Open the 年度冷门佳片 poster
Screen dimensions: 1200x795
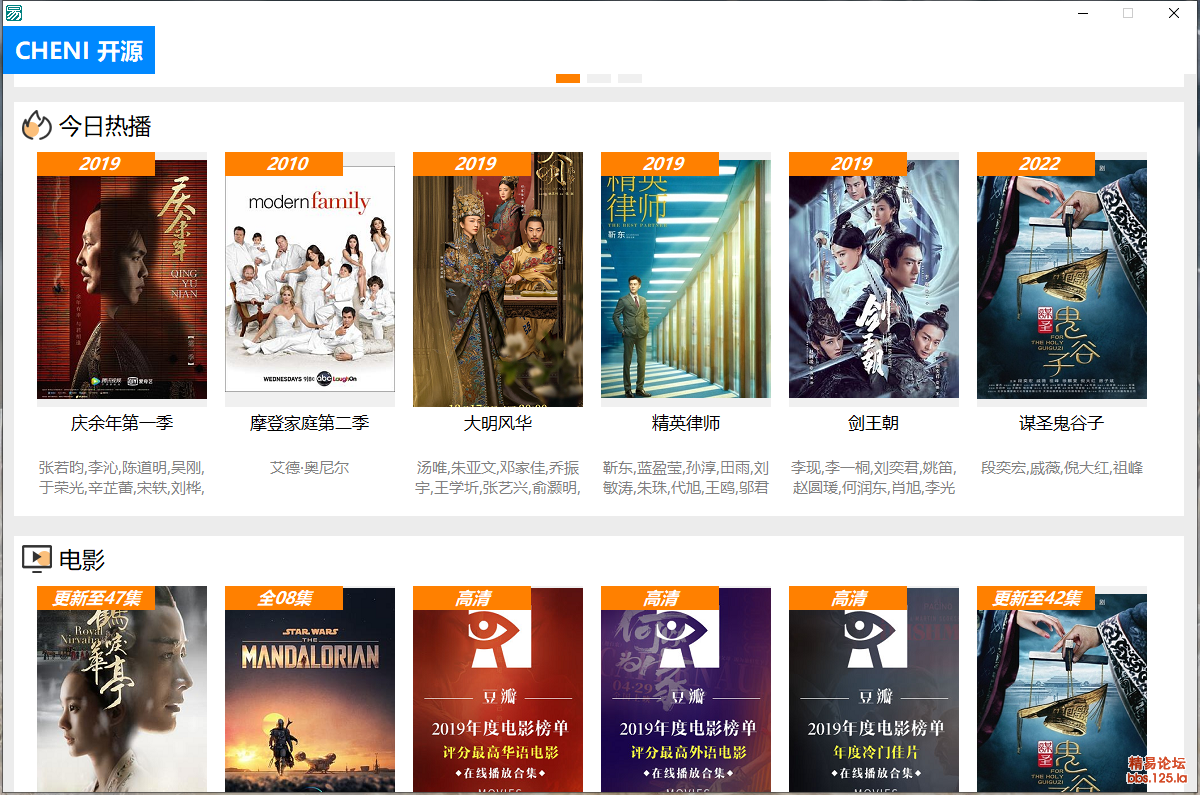pos(874,689)
